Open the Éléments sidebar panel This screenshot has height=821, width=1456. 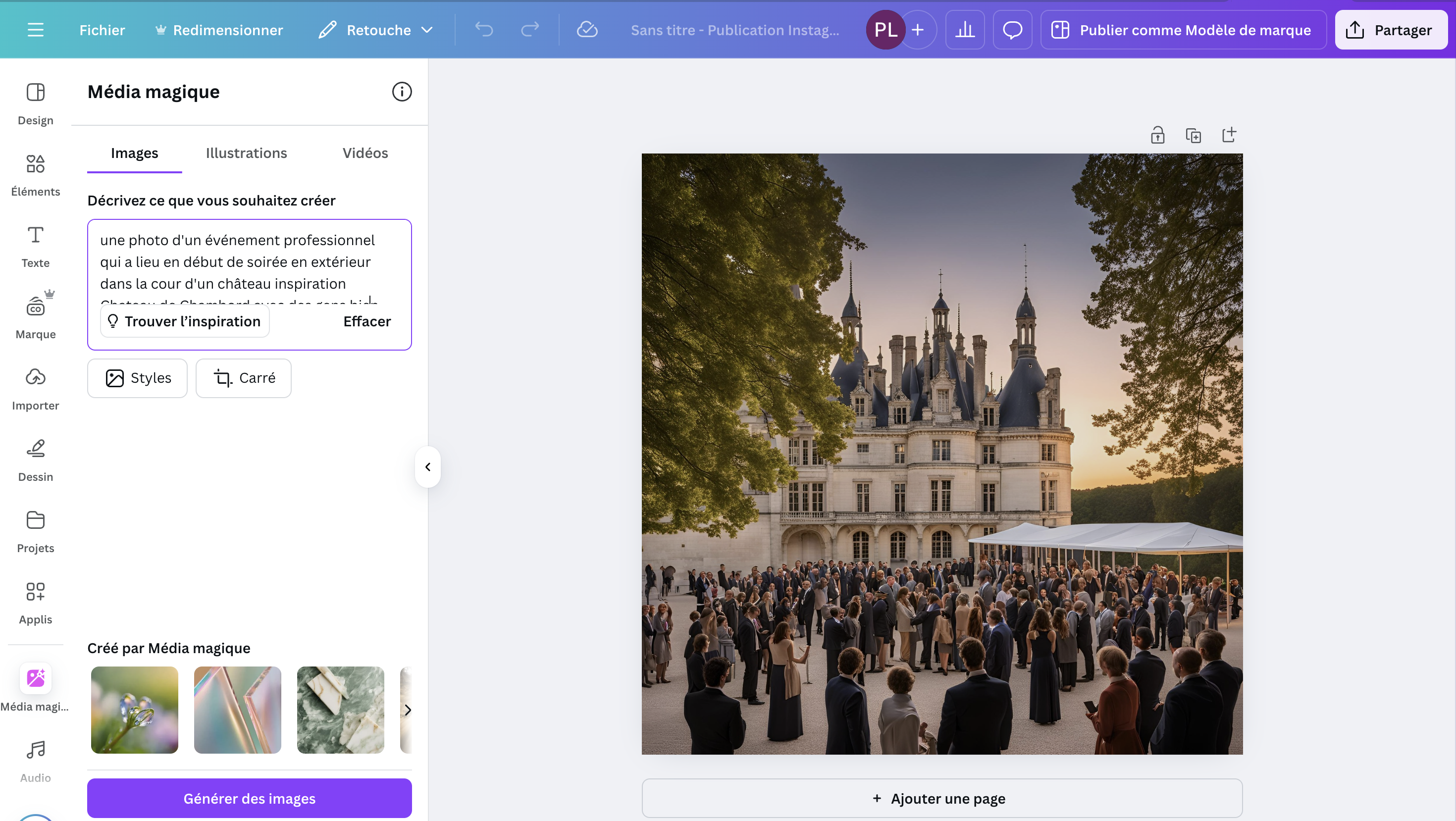click(x=35, y=175)
